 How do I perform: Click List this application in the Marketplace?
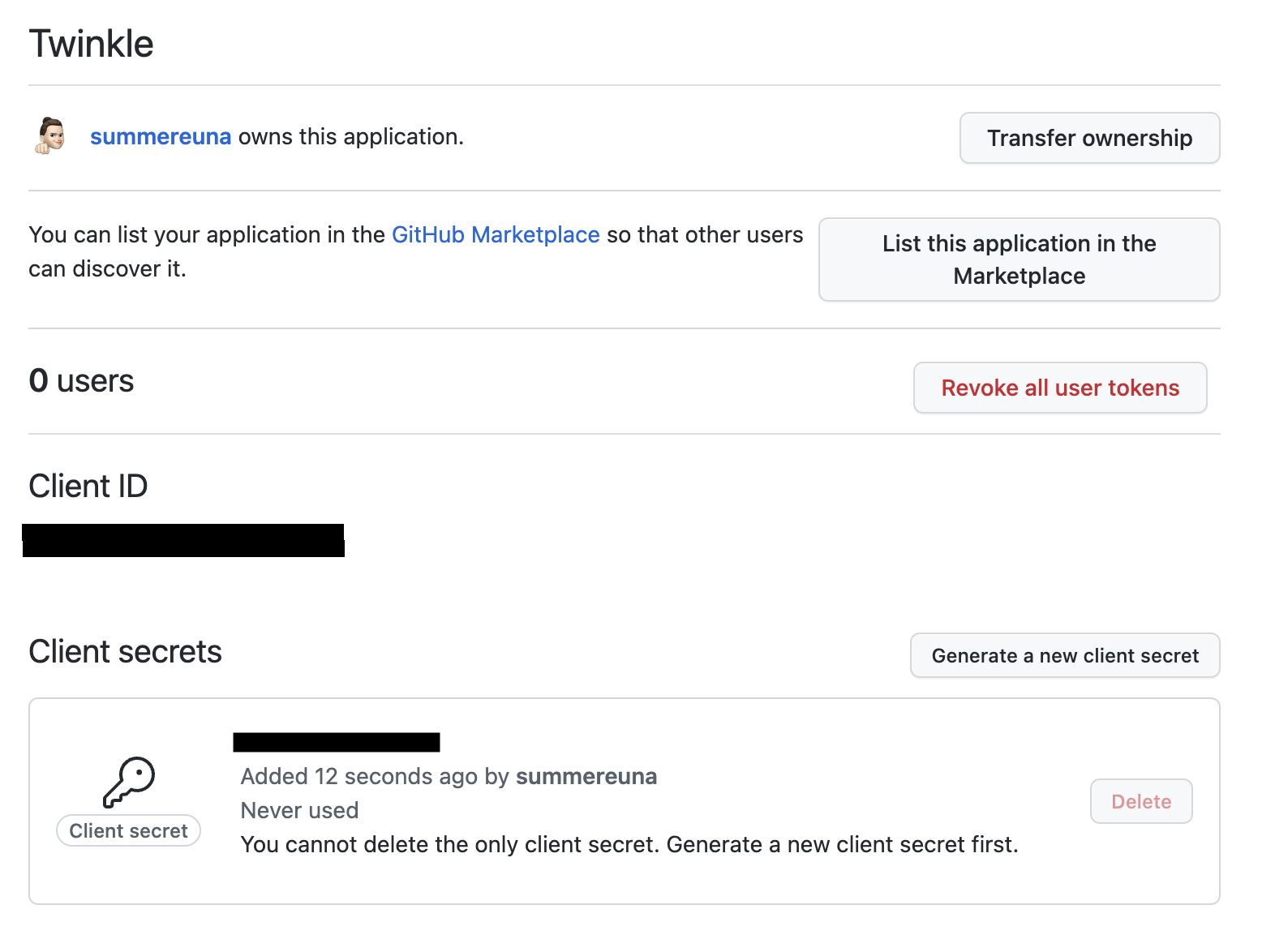(x=1019, y=259)
